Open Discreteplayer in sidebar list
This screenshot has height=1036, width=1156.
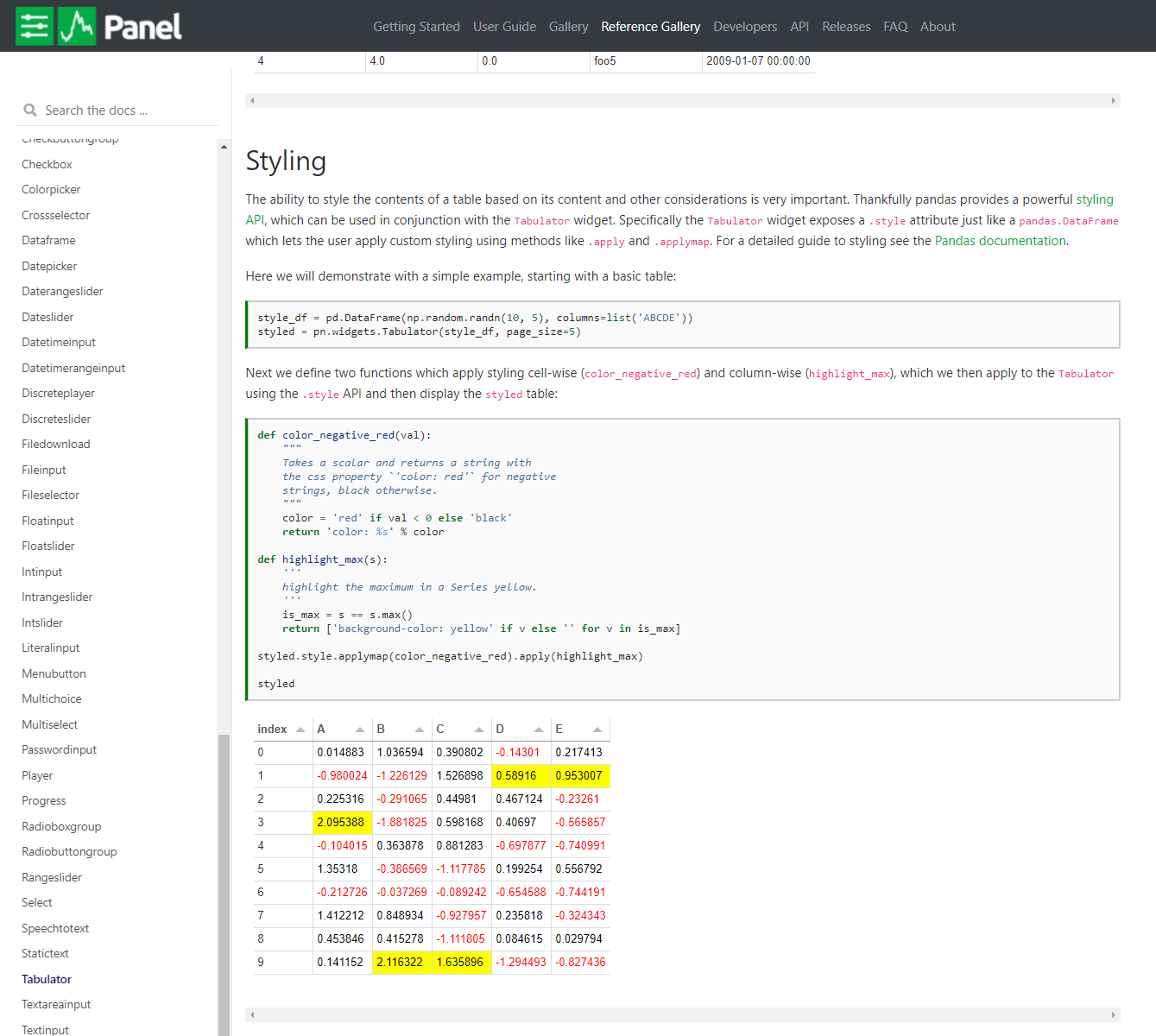pos(58,393)
